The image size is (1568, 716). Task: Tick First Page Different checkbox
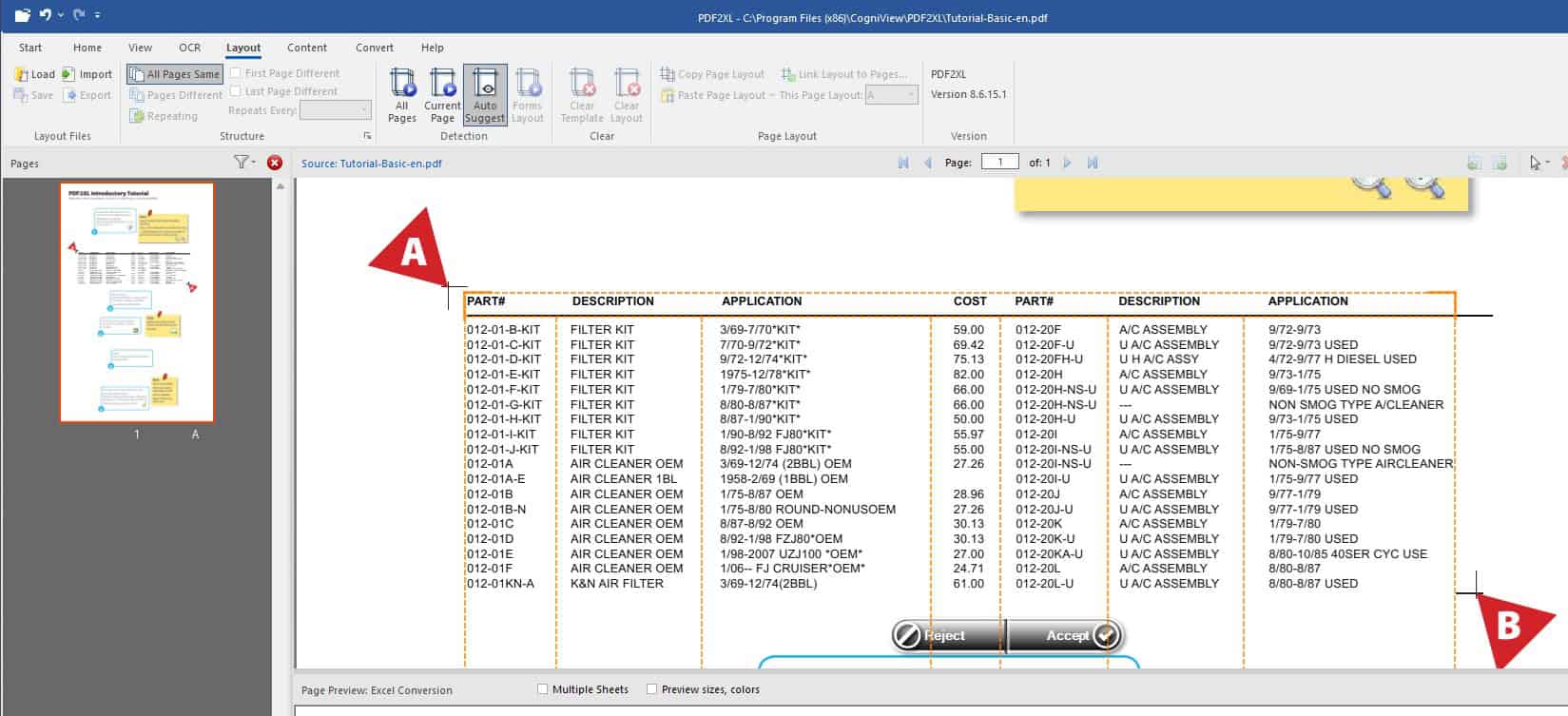(x=236, y=73)
